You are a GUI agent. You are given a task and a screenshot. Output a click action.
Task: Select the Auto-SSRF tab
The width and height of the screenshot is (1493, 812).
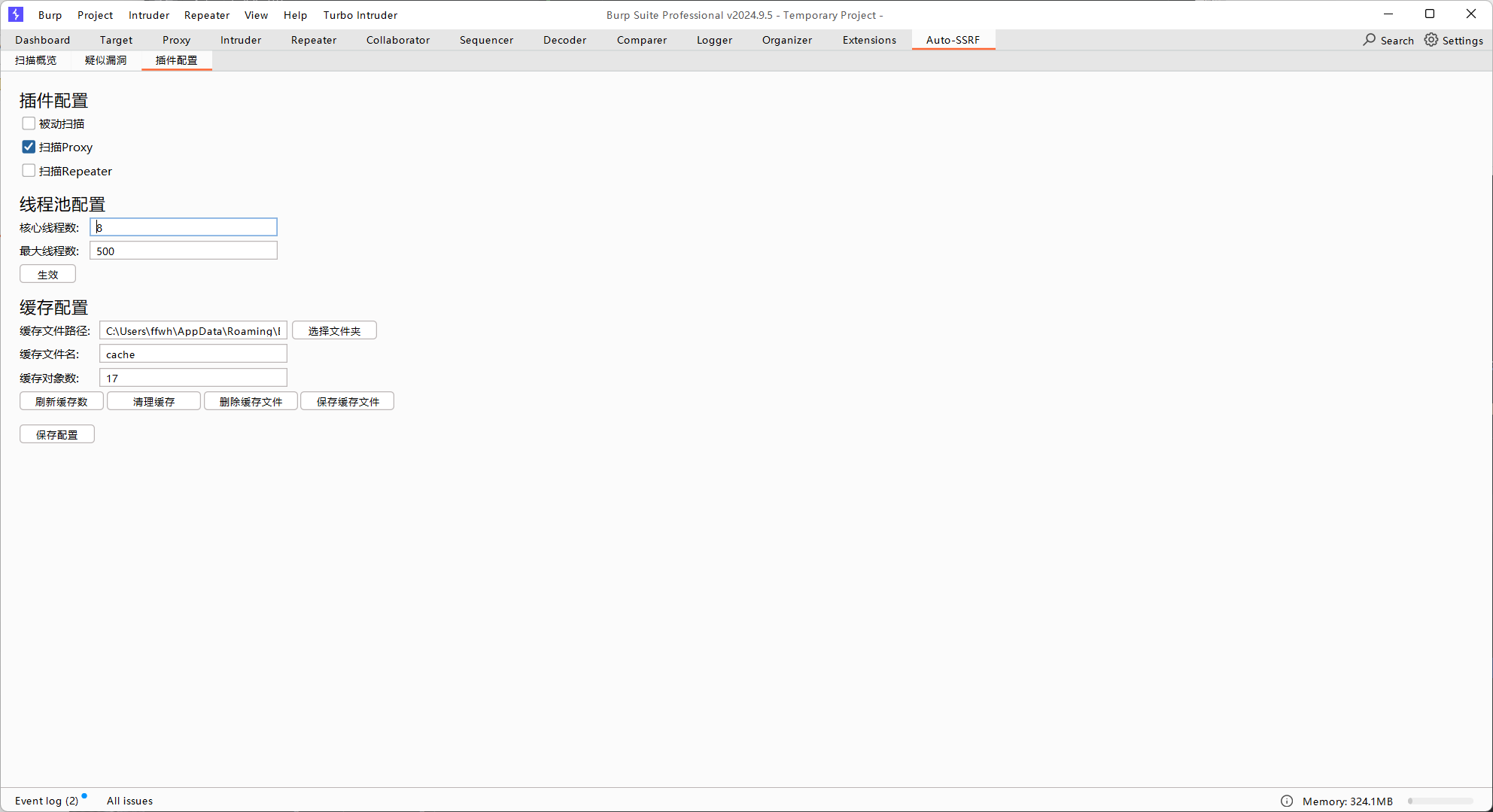tap(953, 40)
